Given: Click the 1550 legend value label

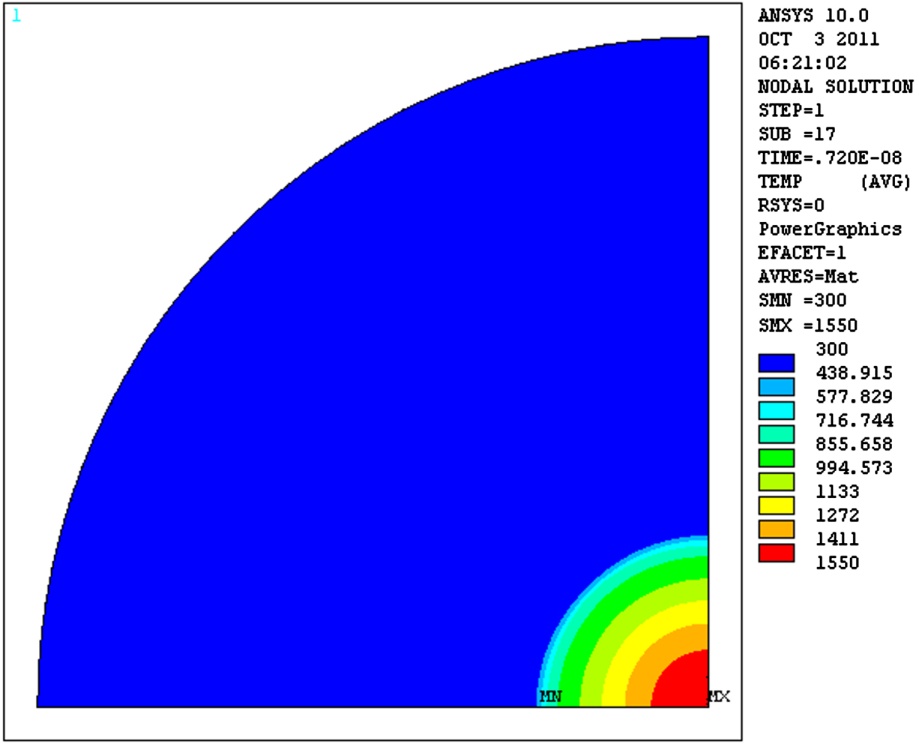Looking at the screenshot, I should 838,563.
